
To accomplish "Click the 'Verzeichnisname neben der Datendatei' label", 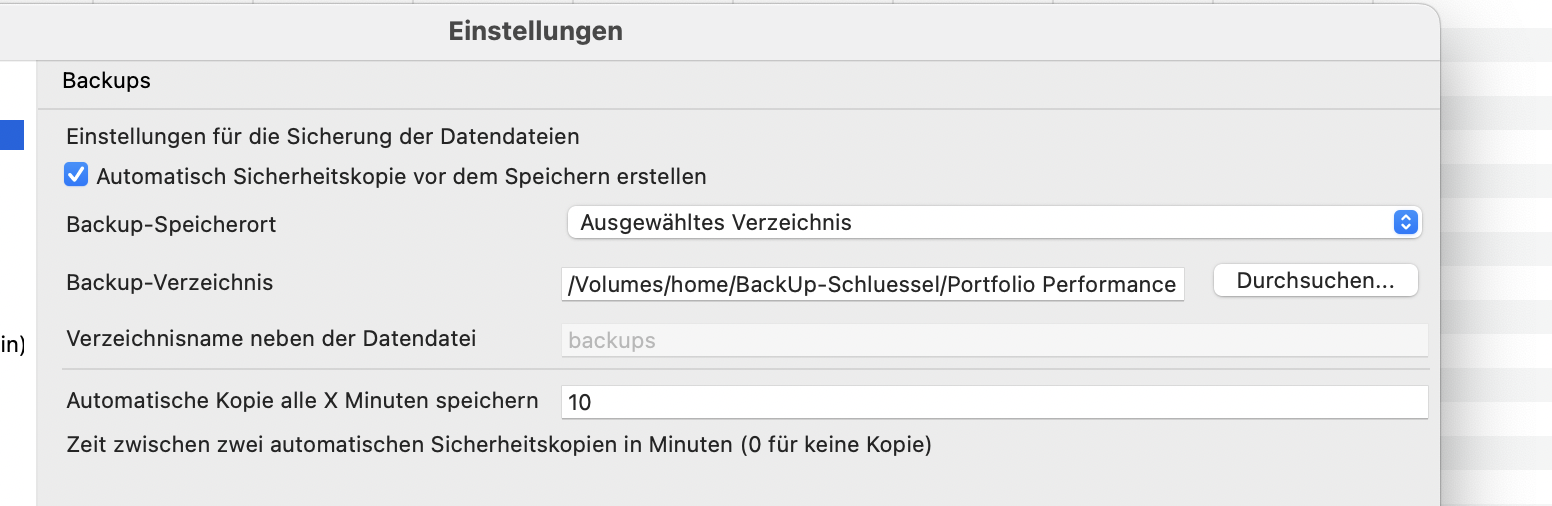I will (x=271, y=339).
